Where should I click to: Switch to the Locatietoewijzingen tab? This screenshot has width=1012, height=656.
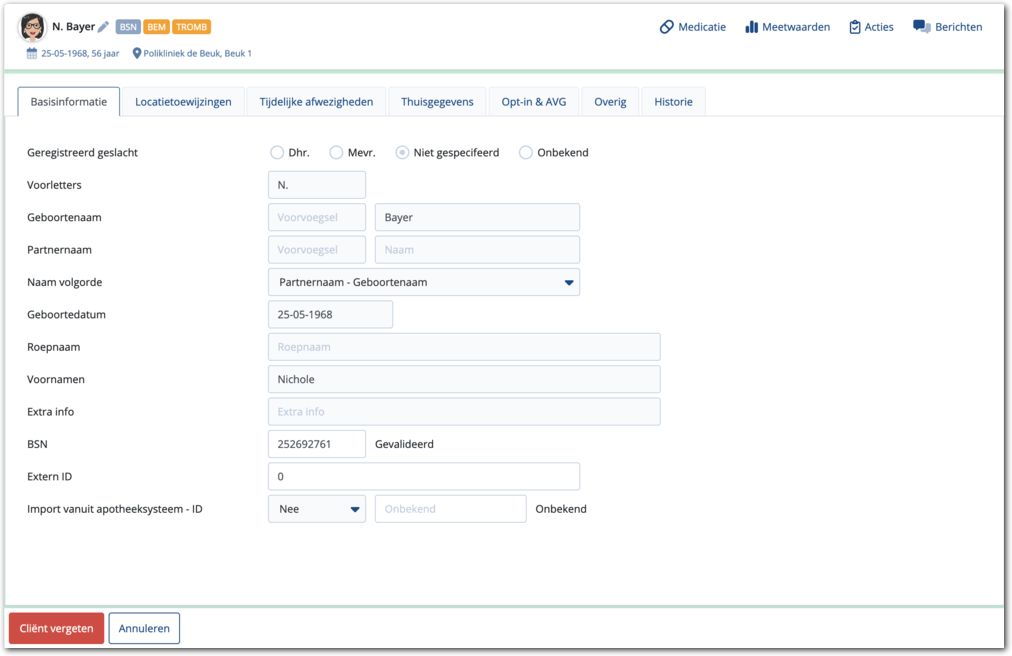tap(183, 102)
